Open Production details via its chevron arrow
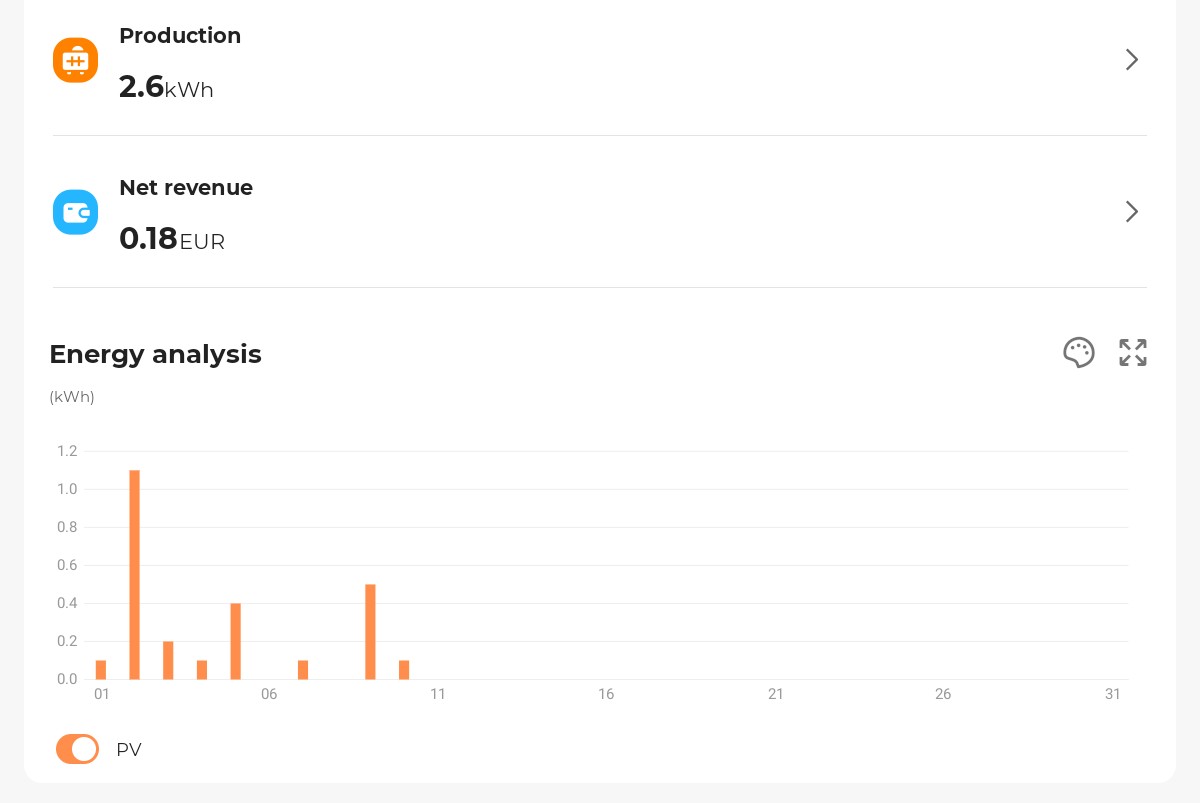 (x=1131, y=60)
